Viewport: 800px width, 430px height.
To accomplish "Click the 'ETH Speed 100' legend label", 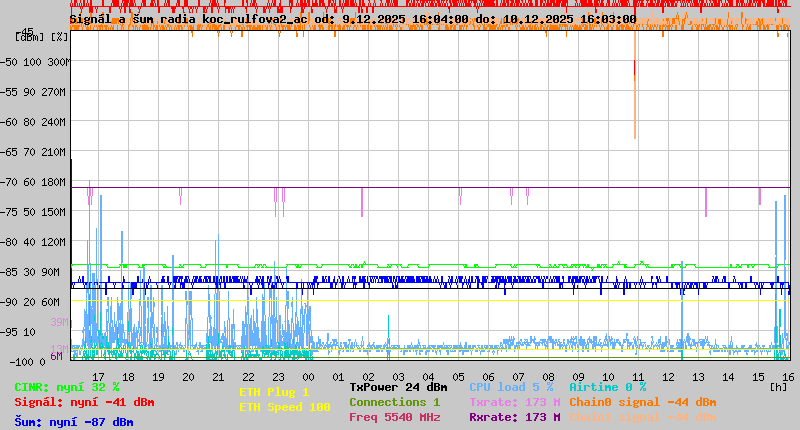I will tap(285, 407).
